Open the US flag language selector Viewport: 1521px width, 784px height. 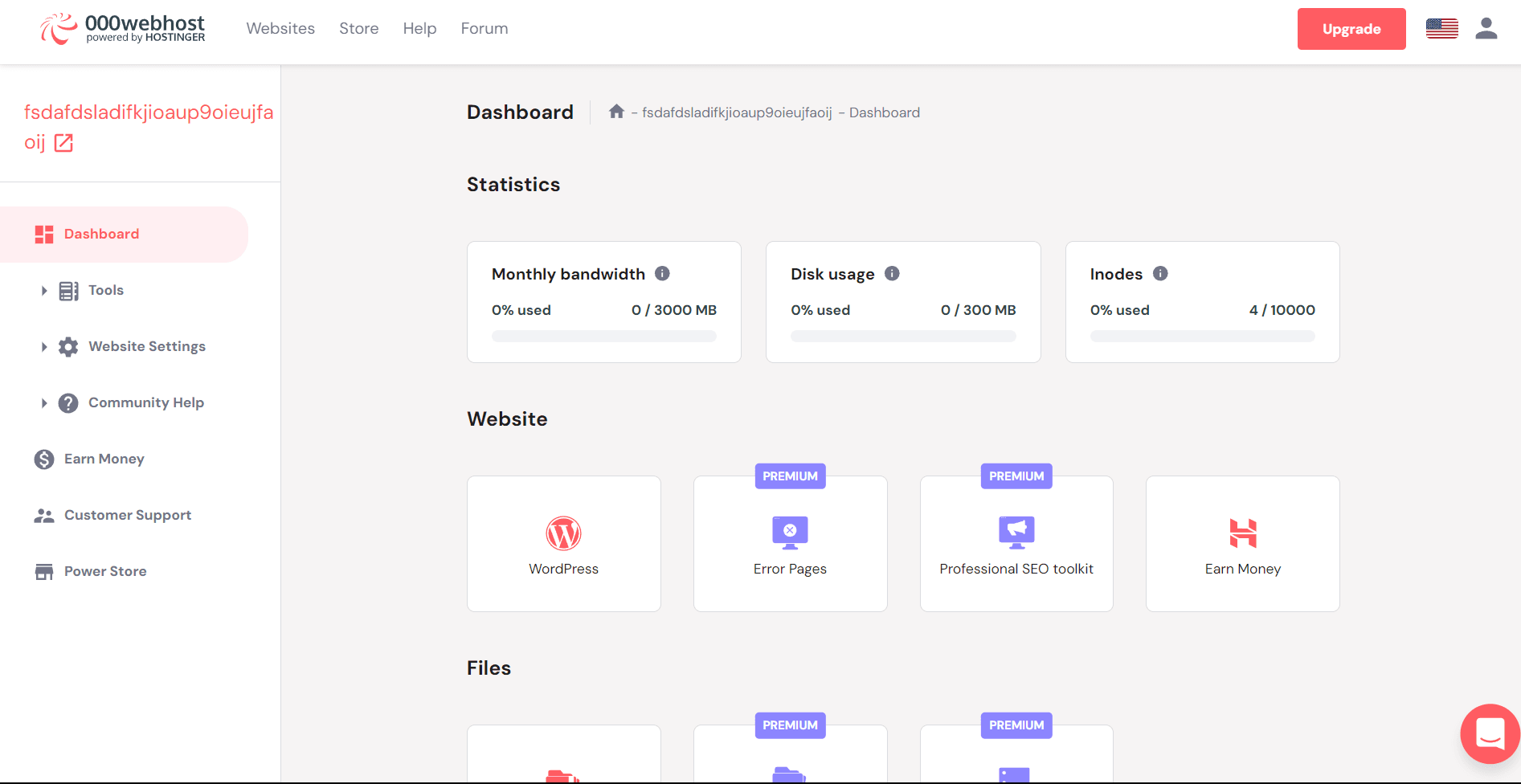coord(1441,29)
